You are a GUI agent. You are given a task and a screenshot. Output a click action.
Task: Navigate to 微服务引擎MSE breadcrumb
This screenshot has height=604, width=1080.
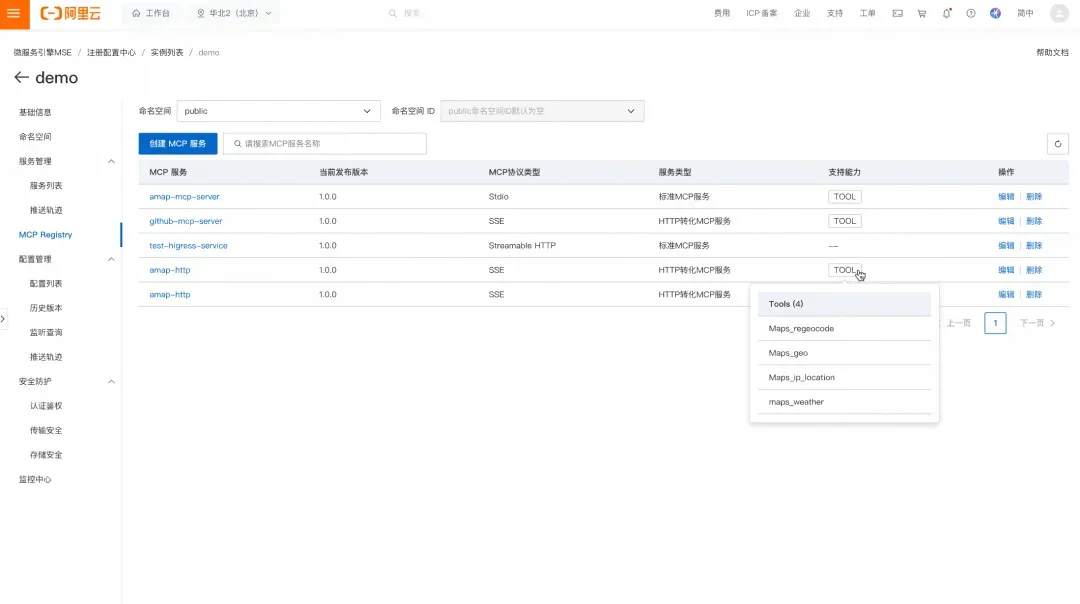[43, 52]
